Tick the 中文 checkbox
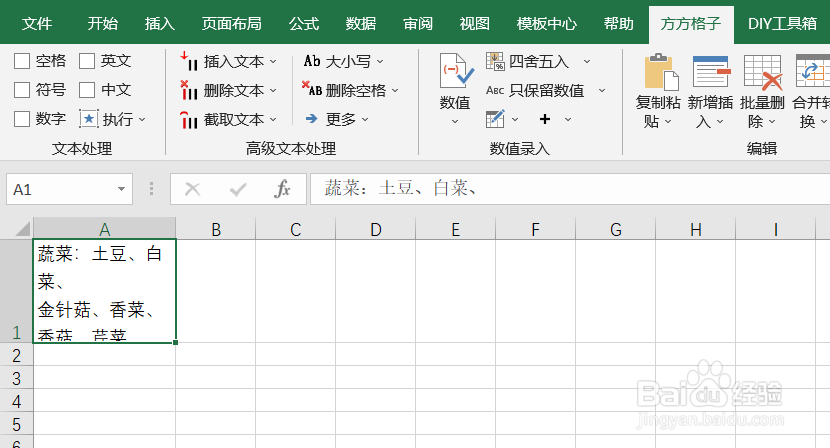The height and width of the screenshot is (448, 830). [87, 90]
